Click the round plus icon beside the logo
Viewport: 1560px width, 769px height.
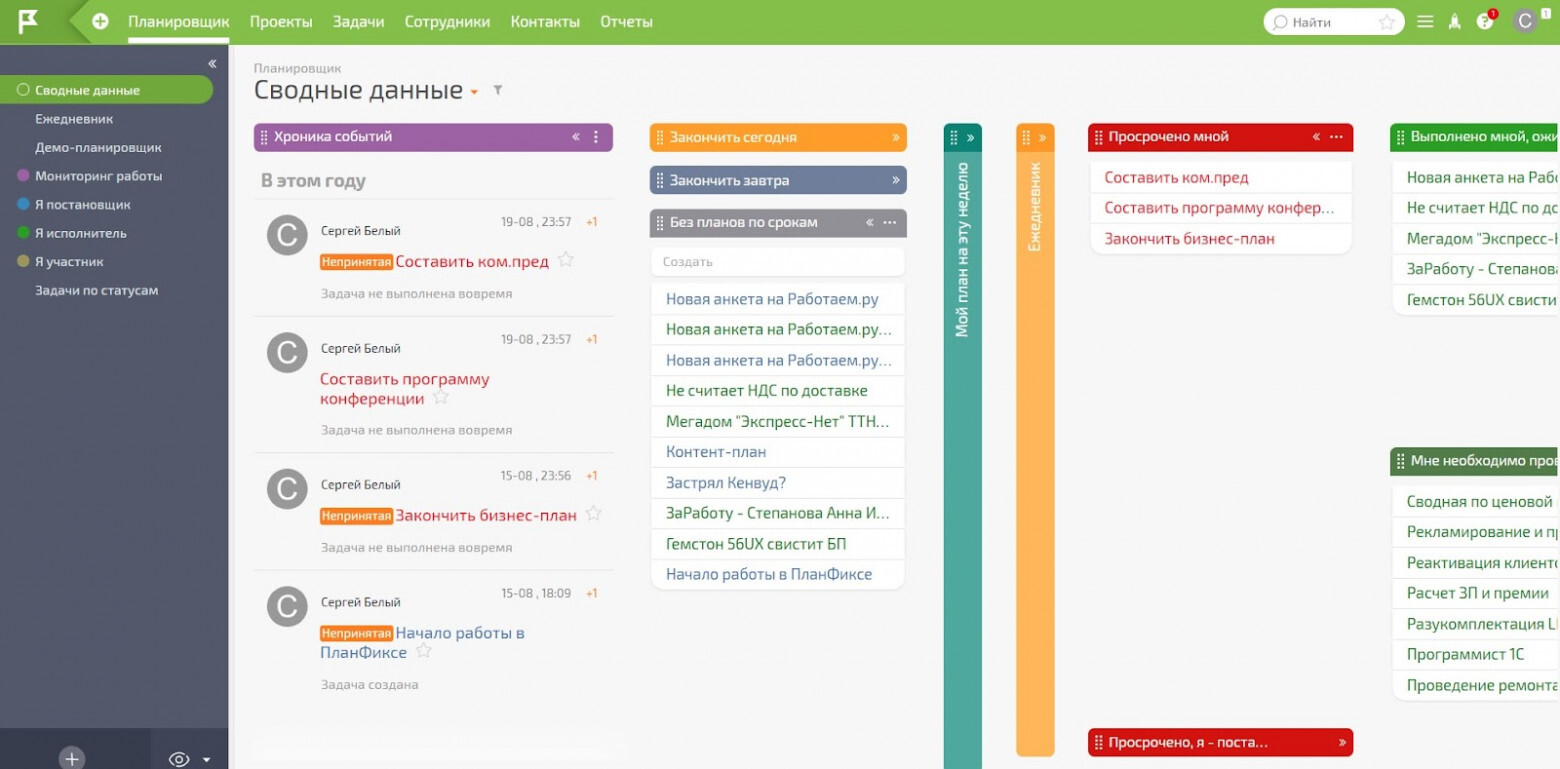click(x=100, y=21)
